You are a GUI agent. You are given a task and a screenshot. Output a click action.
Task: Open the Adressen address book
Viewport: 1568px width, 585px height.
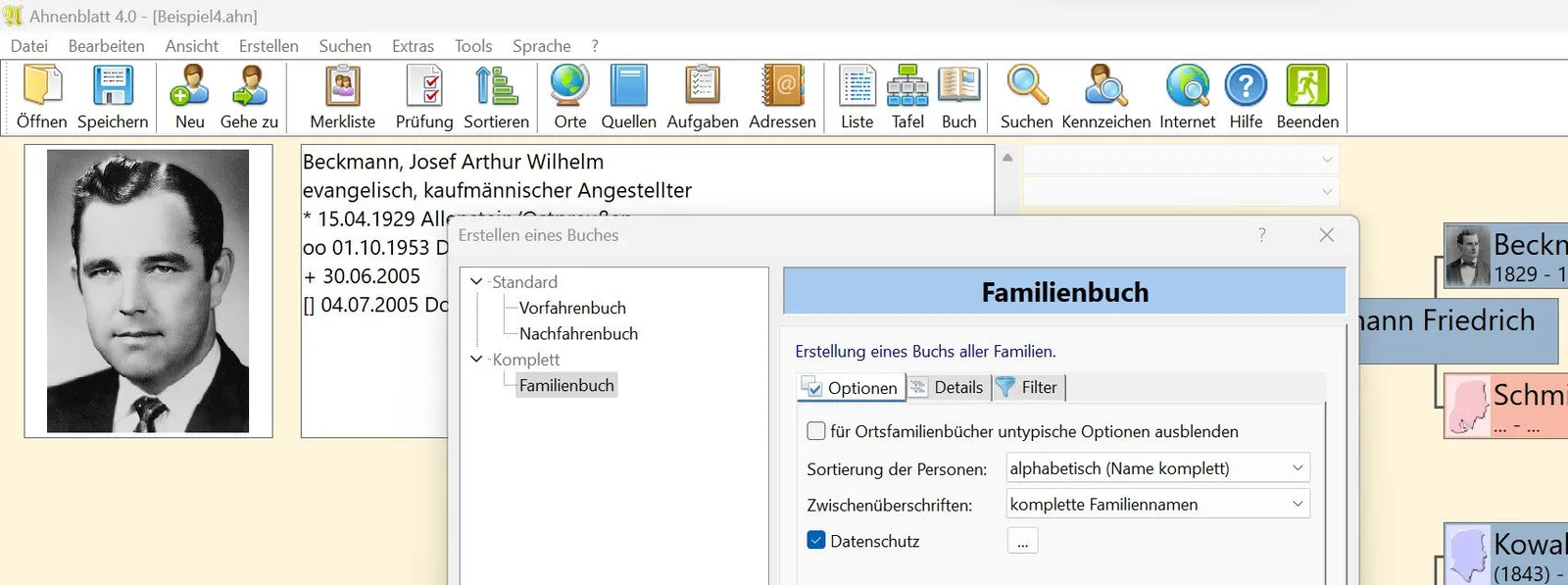coord(782,97)
